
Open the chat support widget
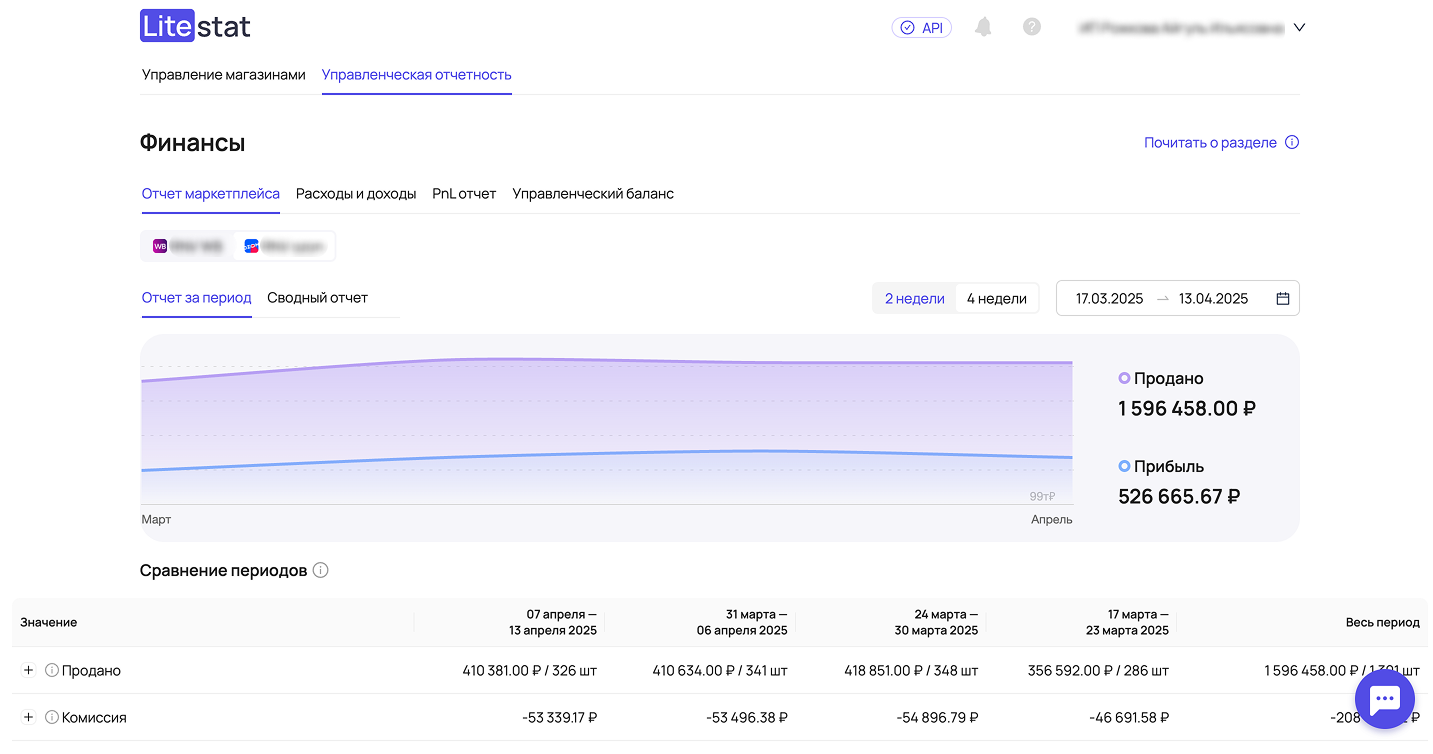click(x=1384, y=700)
